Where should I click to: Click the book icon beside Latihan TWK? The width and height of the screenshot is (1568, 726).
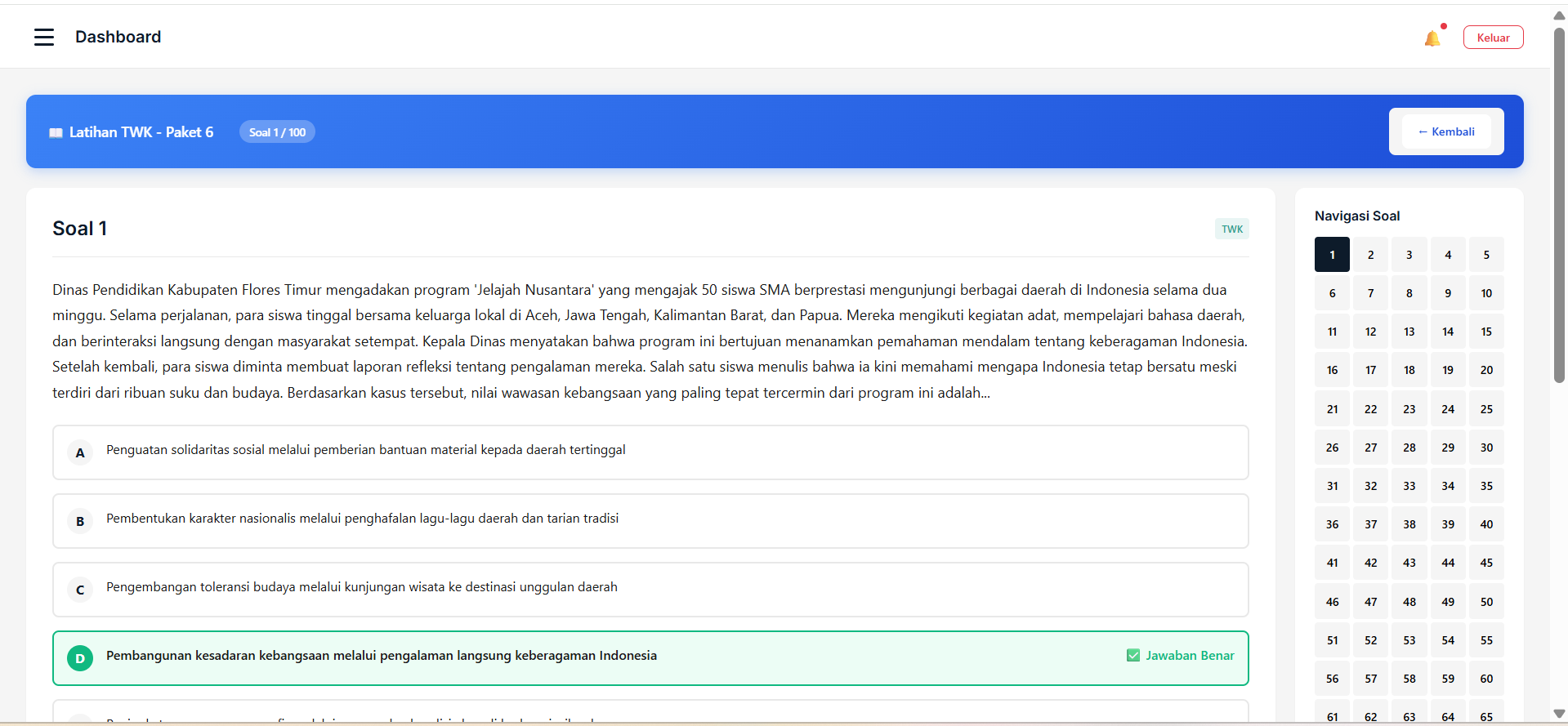click(x=56, y=133)
